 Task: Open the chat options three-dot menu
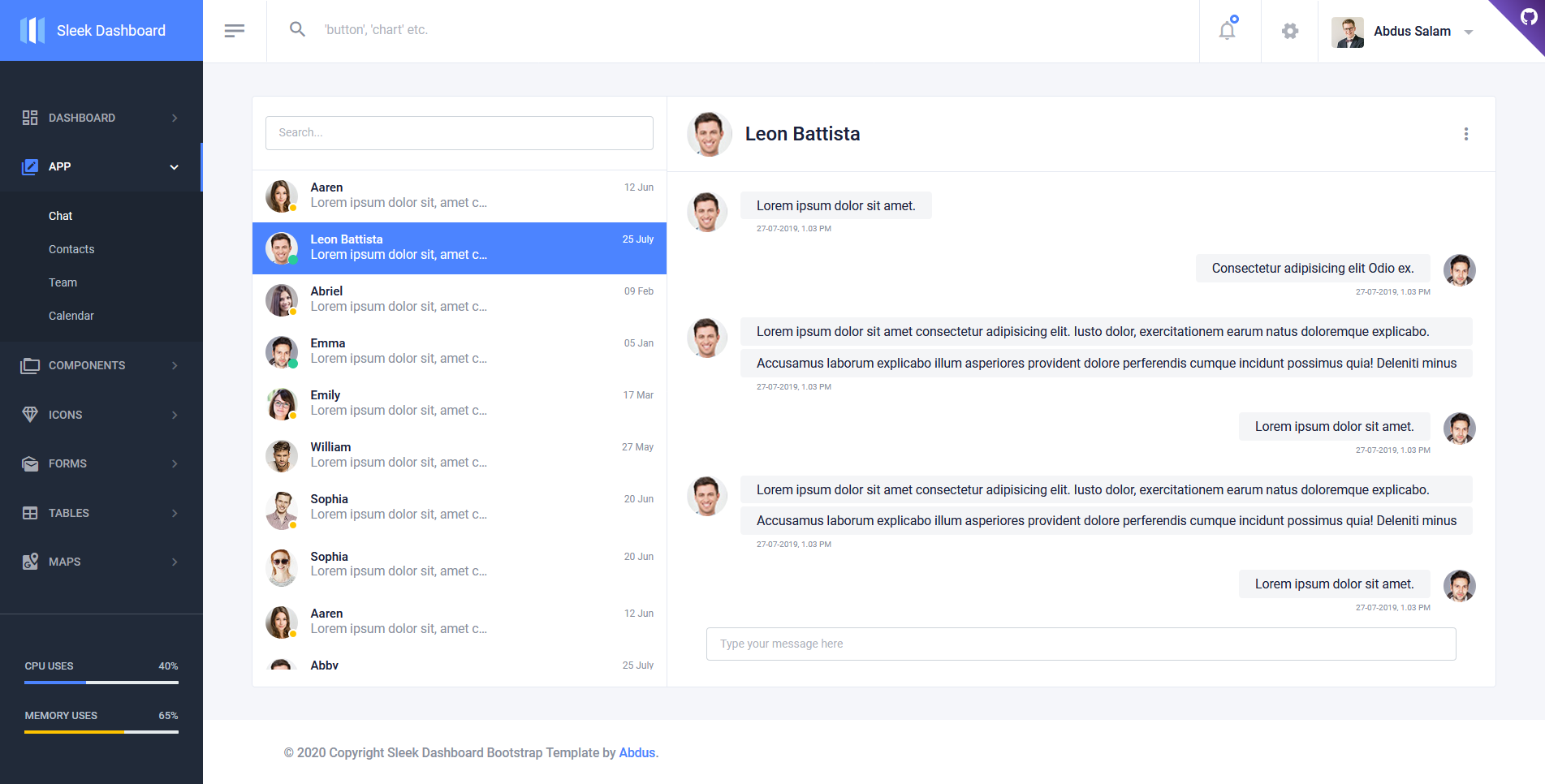click(x=1465, y=134)
